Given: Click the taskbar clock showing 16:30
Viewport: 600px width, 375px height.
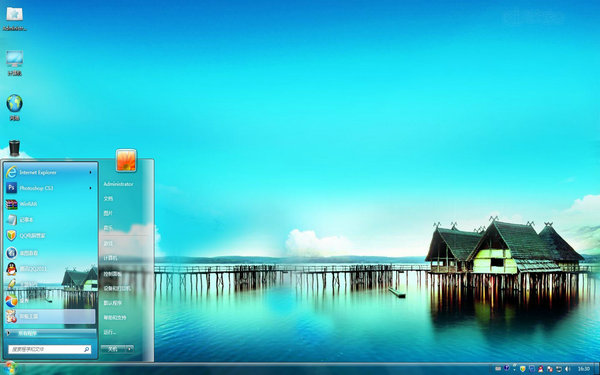Looking at the screenshot, I should click(x=584, y=369).
